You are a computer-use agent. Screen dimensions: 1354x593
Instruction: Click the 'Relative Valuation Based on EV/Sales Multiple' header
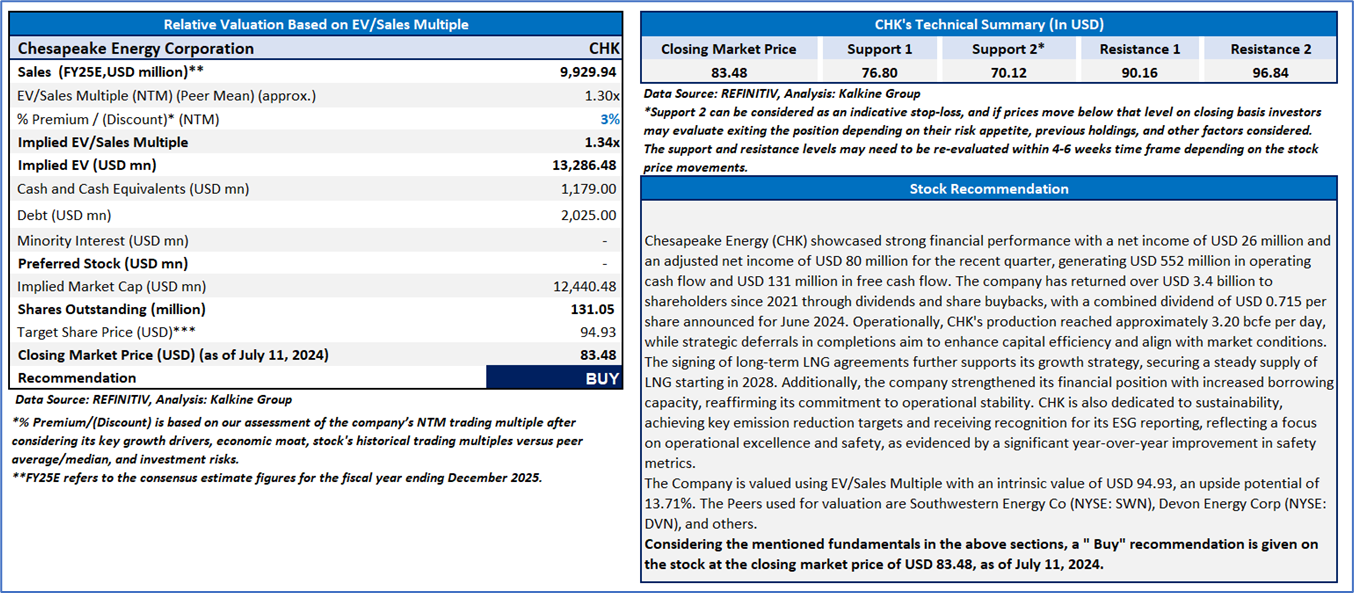point(316,24)
